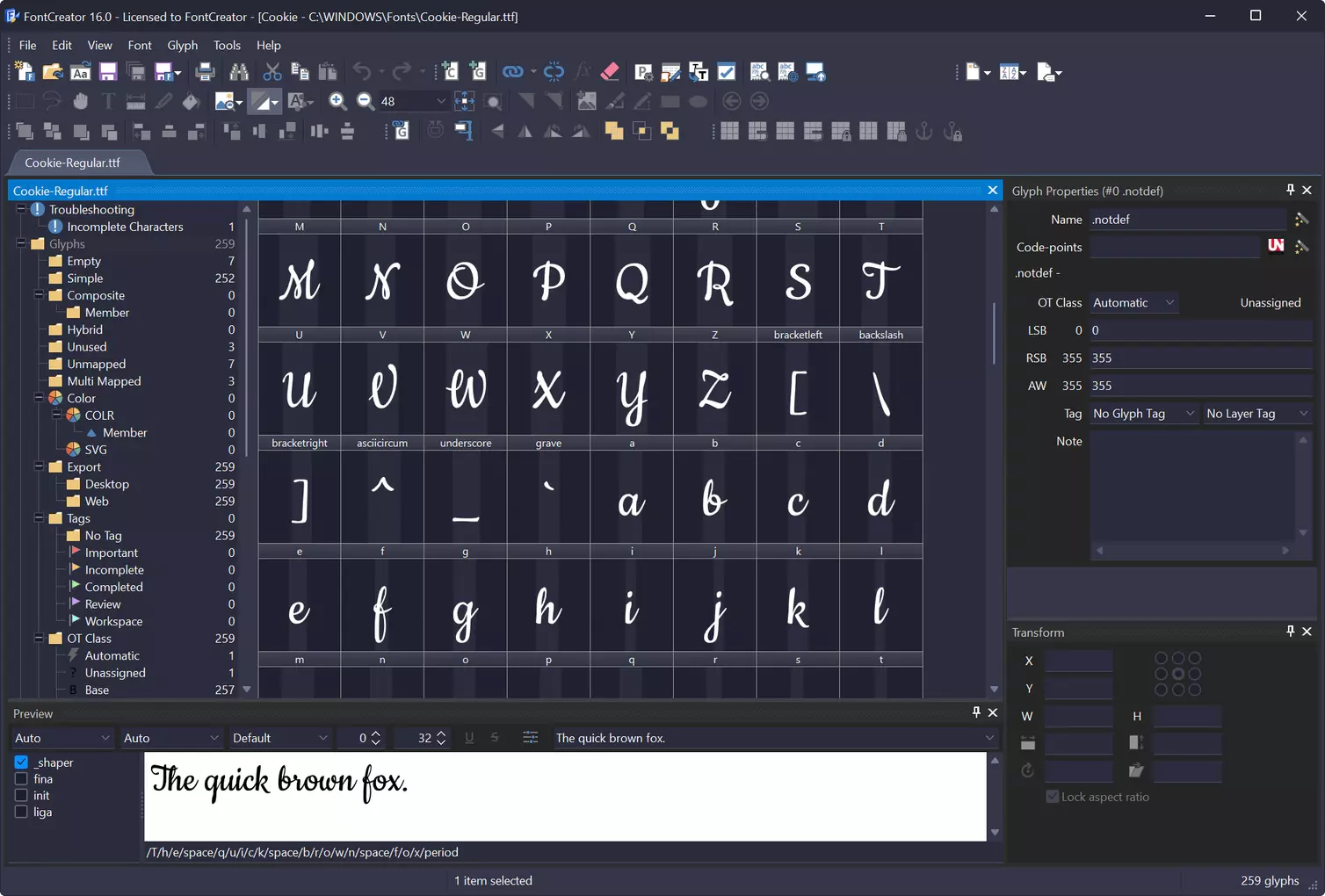Image resolution: width=1325 pixels, height=896 pixels.
Task: Open the Font menu
Action: pyautogui.click(x=140, y=45)
